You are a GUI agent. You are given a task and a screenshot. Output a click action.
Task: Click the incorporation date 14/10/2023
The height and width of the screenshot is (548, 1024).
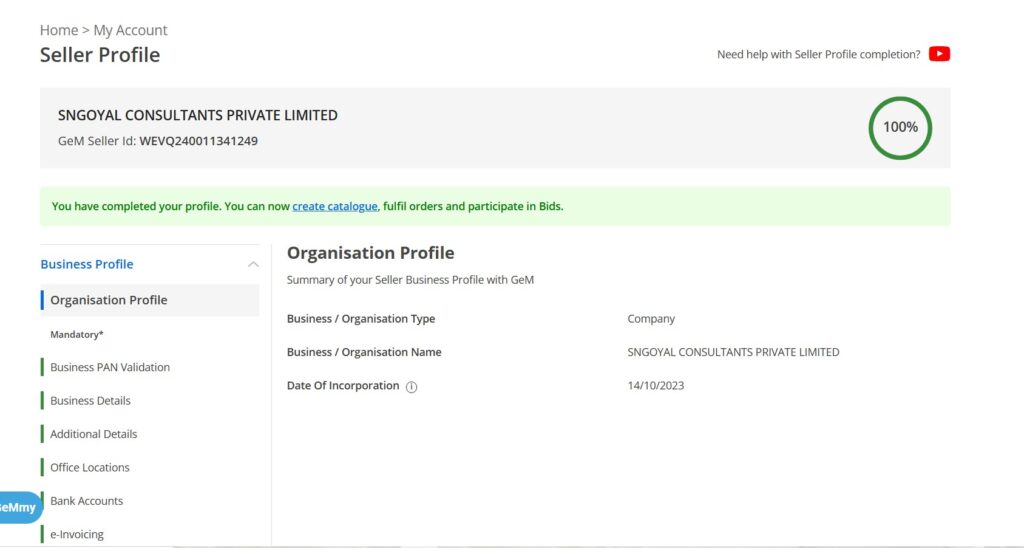[656, 385]
